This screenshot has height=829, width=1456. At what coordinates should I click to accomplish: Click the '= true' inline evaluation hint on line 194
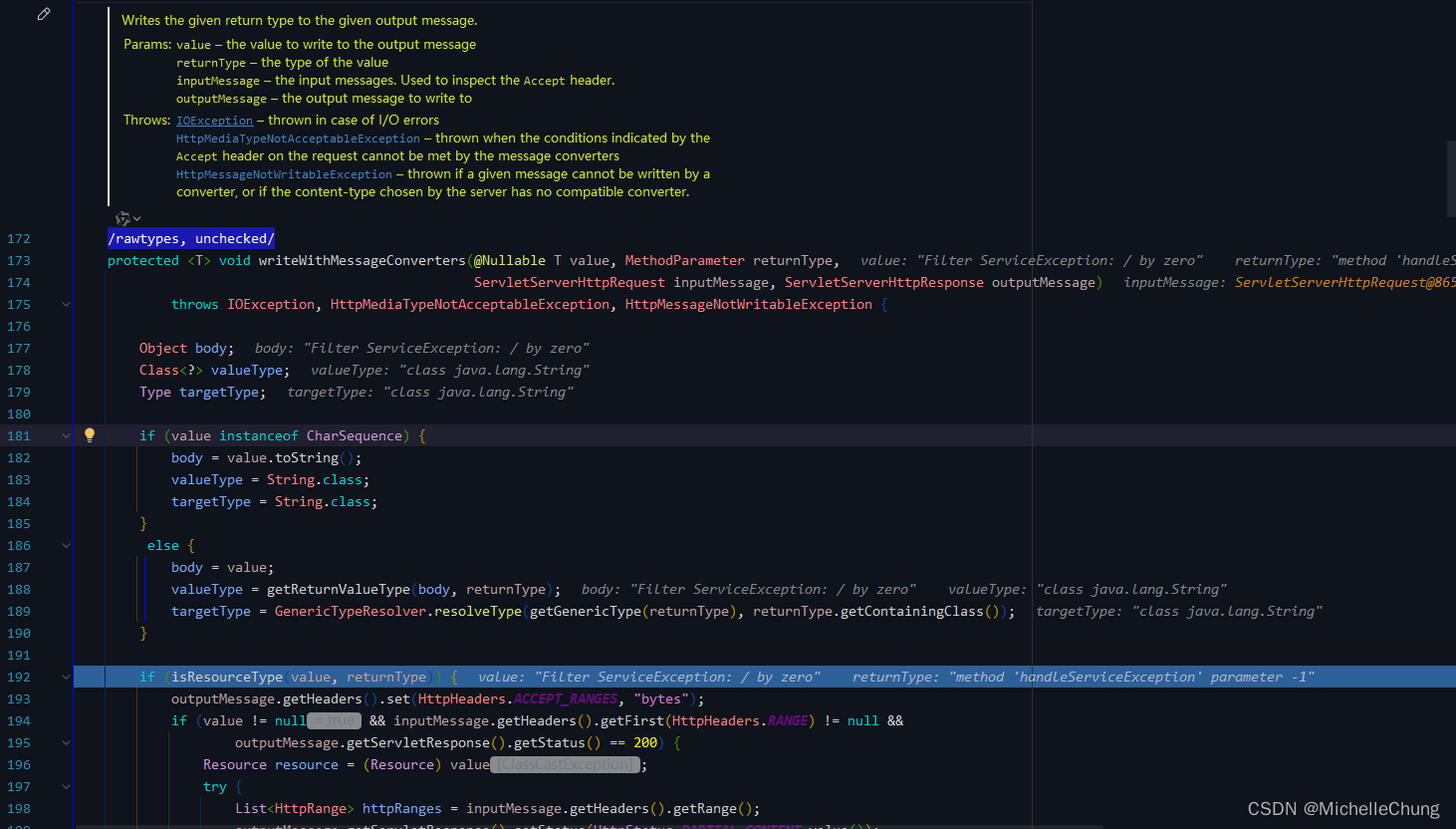[x=334, y=720]
